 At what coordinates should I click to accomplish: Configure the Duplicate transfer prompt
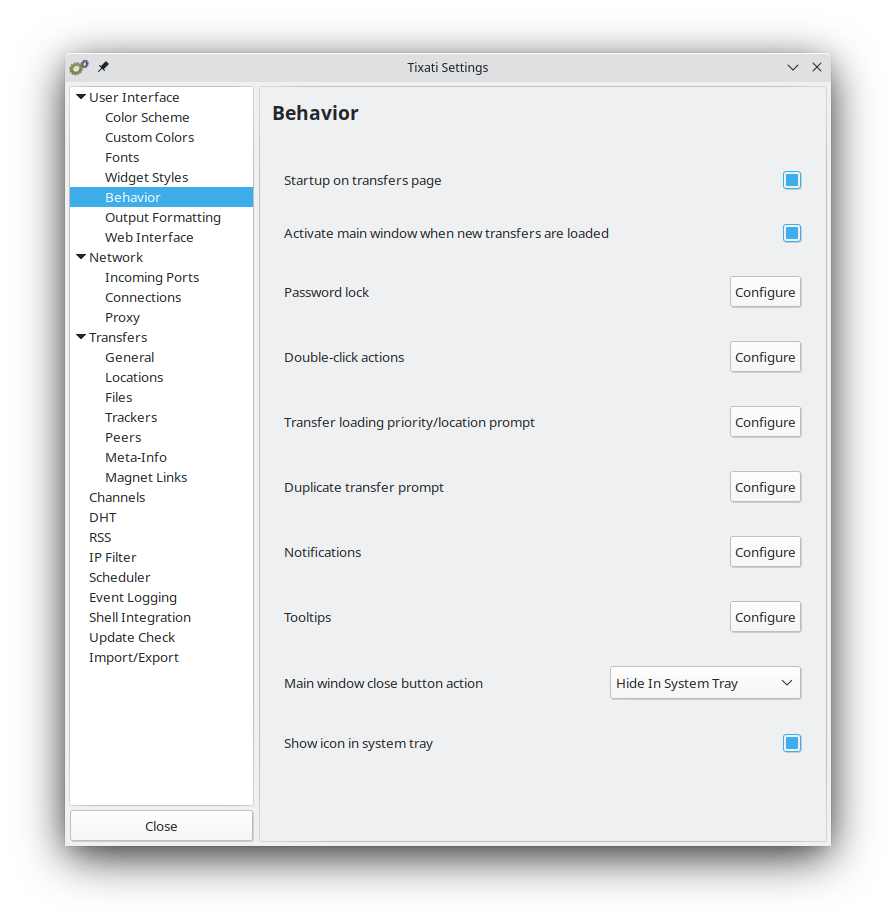[x=765, y=487]
